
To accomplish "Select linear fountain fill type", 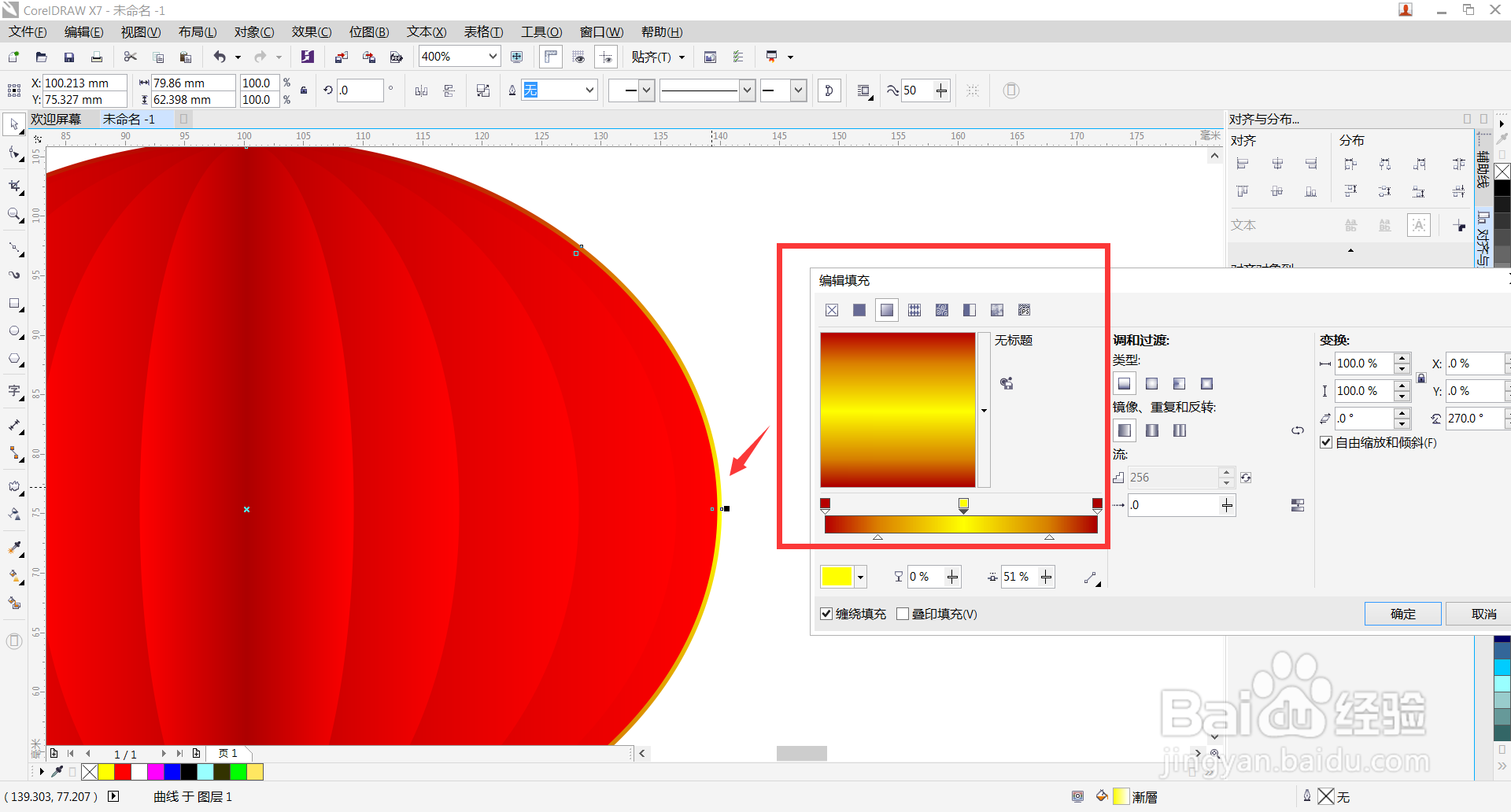I will tap(1125, 384).
